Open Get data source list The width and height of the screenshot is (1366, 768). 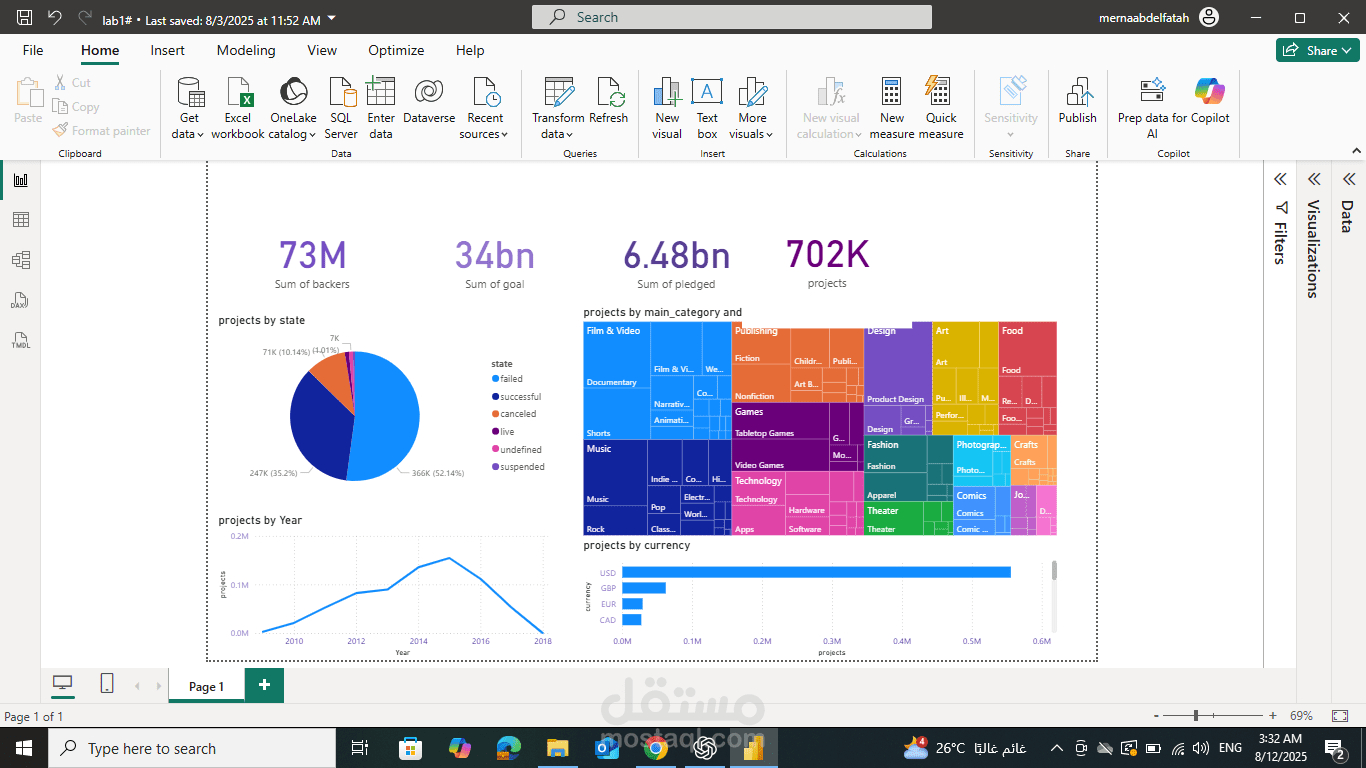(x=189, y=108)
